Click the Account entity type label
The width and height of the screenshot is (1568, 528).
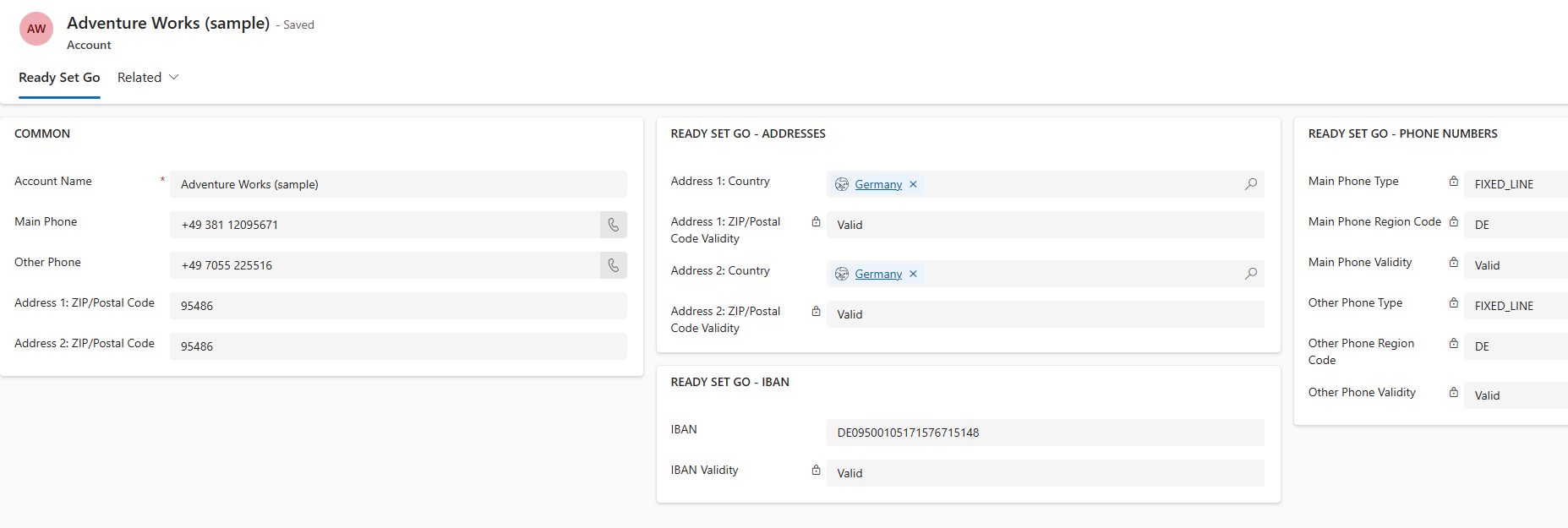(x=89, y=45)
